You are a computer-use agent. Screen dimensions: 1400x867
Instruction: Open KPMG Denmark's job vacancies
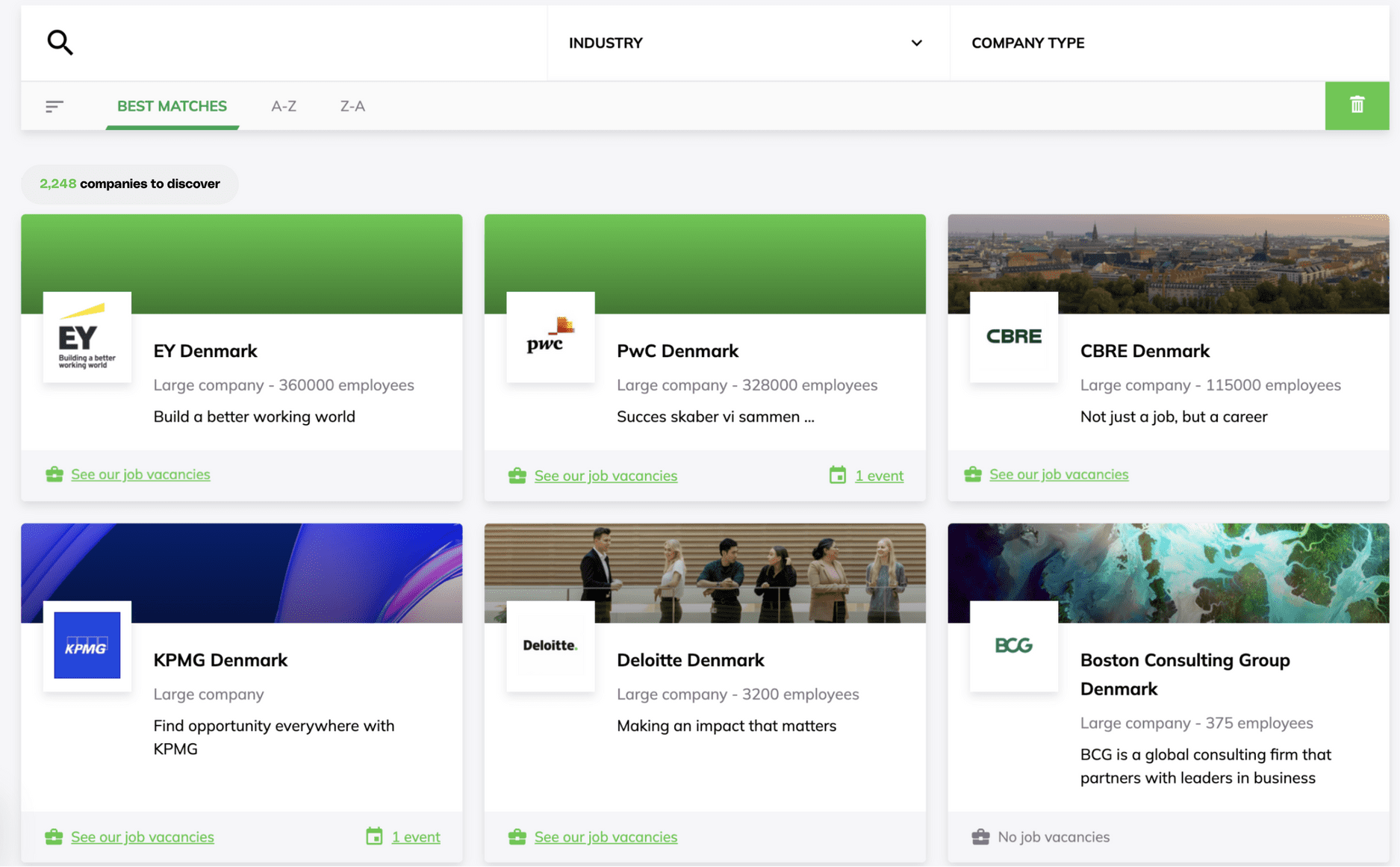coord(142,836)
